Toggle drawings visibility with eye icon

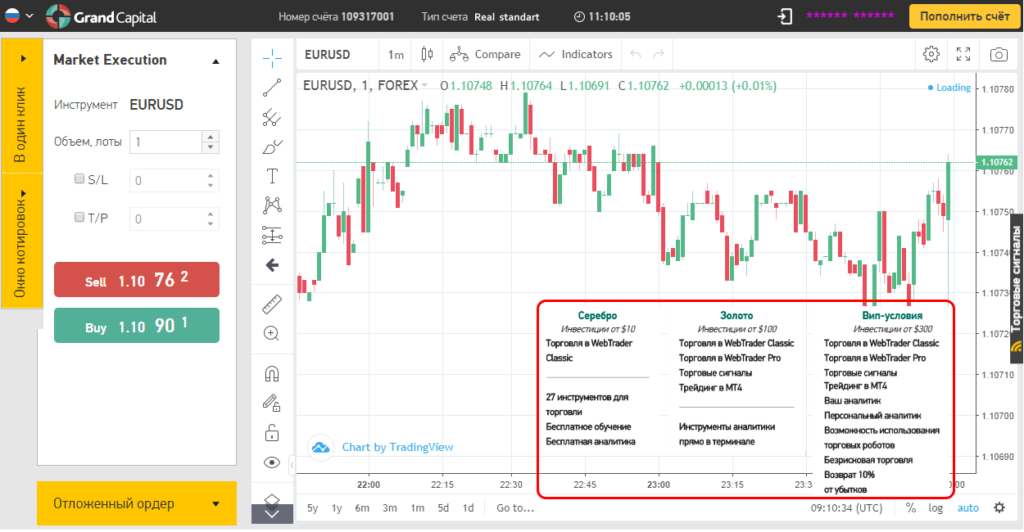click(271, 462)
